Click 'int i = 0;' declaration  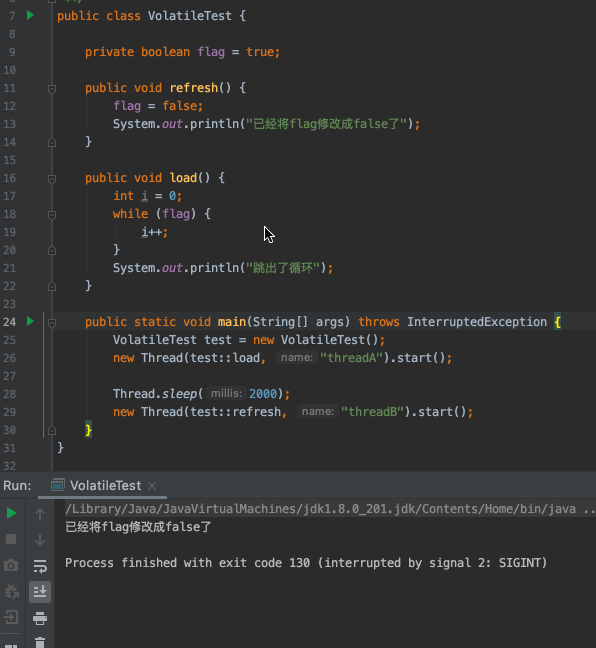coord(148,195)
